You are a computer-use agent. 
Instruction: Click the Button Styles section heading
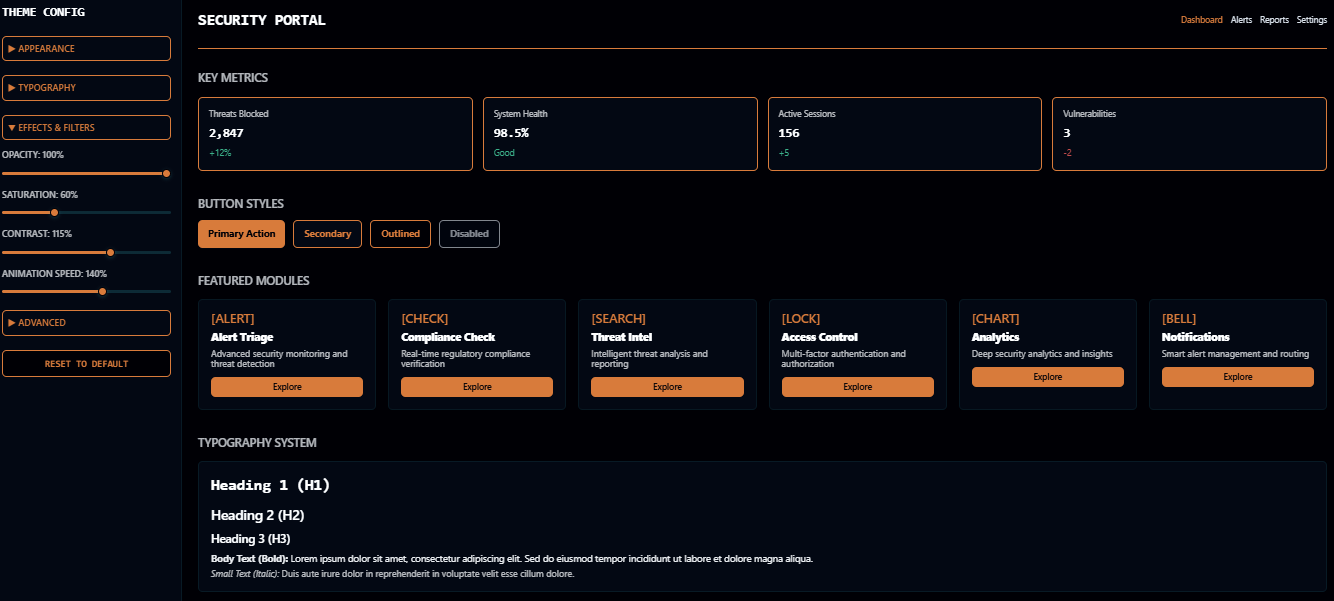(241, 204)
